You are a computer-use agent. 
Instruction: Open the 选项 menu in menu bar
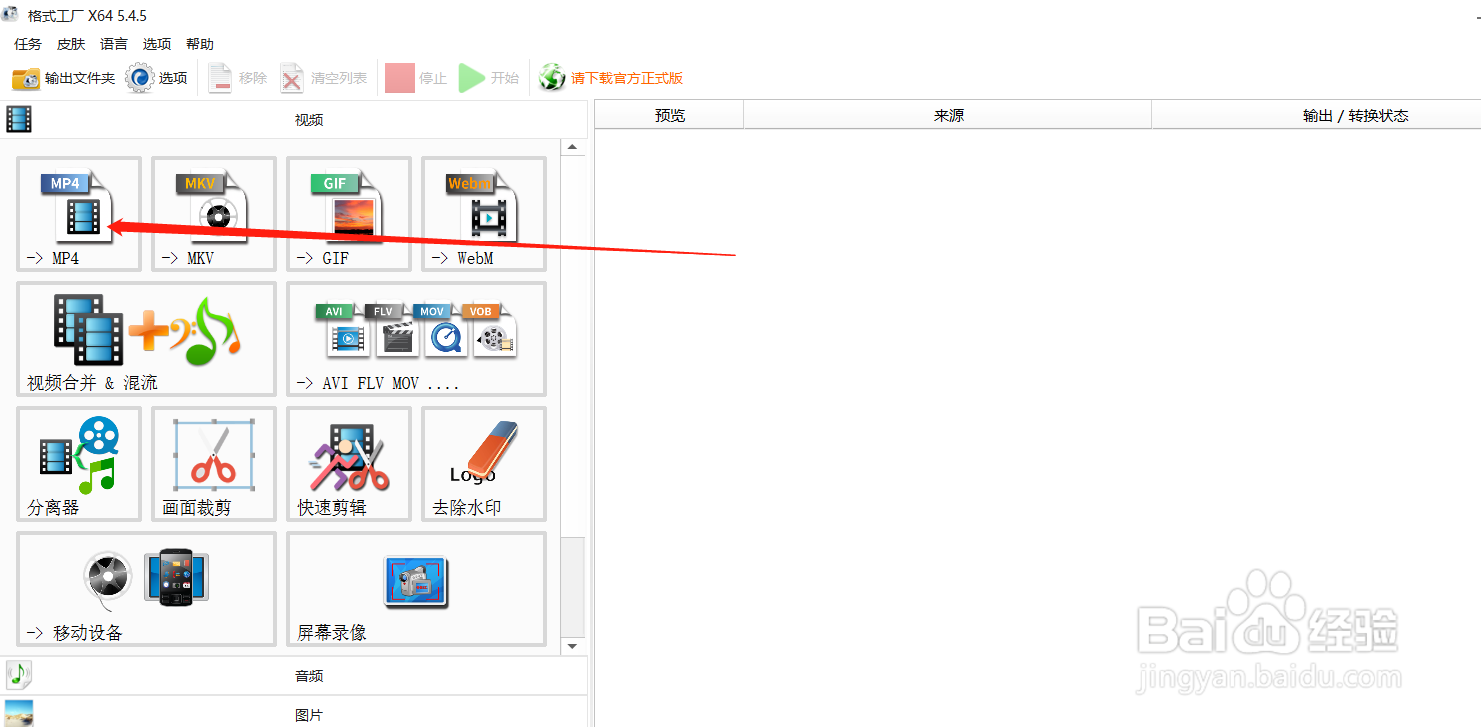coord(157,44)
